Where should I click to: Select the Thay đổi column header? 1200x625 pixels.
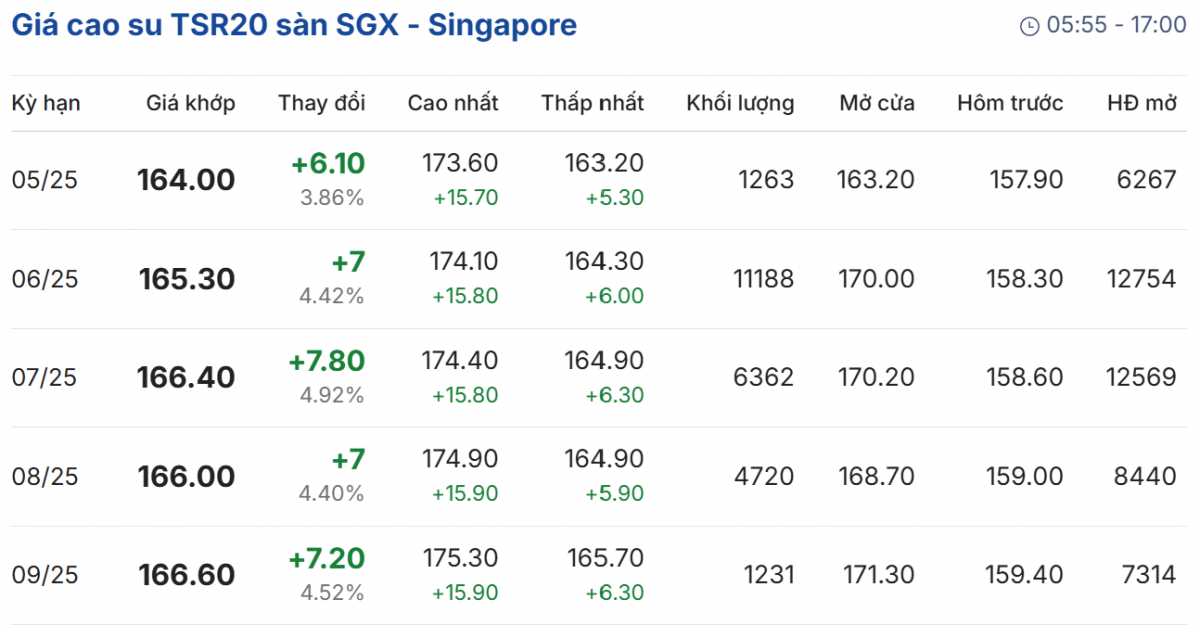[322, 103]
